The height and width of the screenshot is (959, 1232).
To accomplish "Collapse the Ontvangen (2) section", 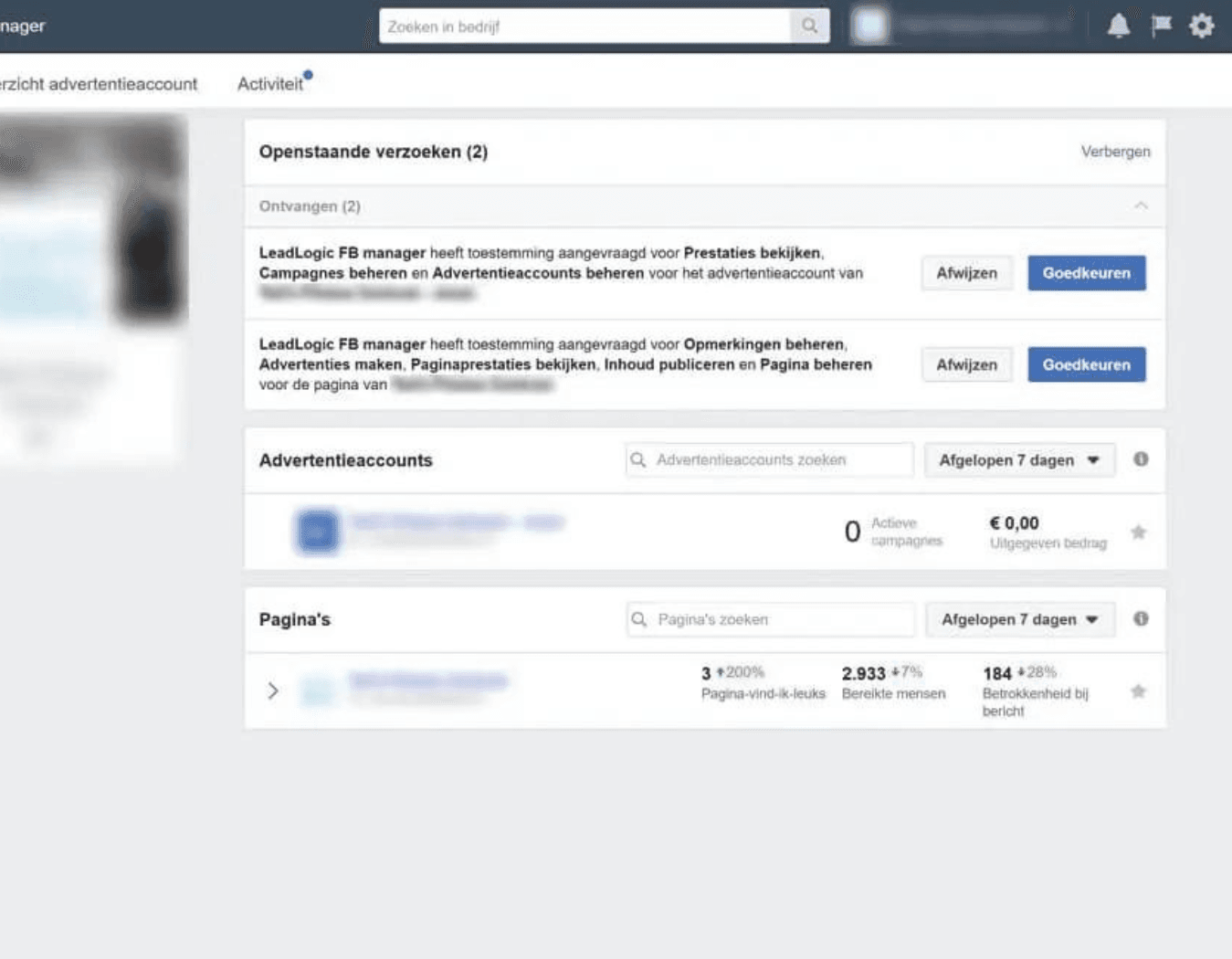I will [x=1141, y=206].
